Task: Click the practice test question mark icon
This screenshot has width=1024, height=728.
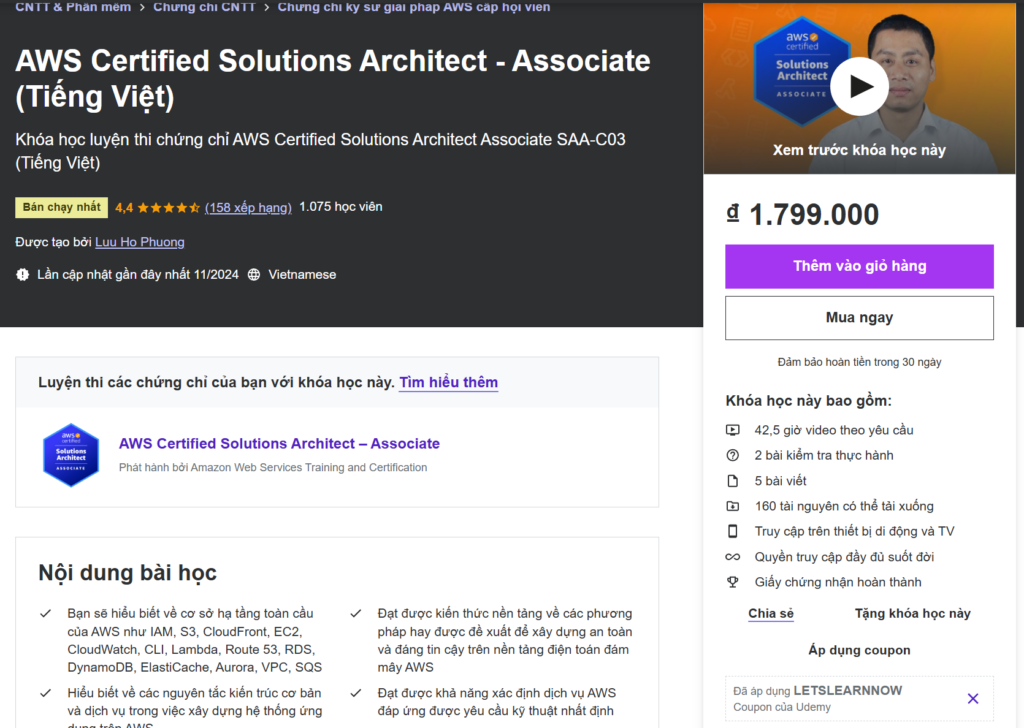Action: [733, 455]
